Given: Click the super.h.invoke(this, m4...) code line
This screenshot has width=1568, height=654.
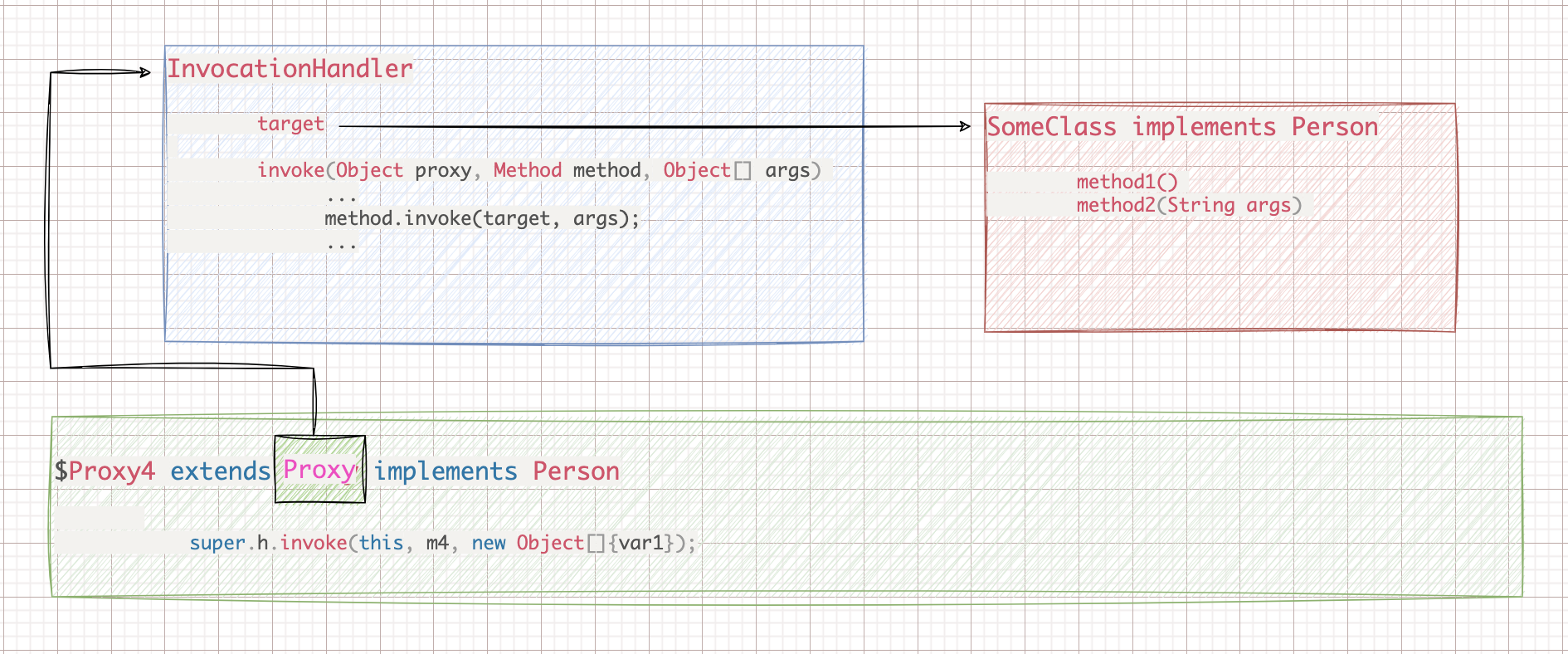Looking at the screenshot, I should coord(442,543).
